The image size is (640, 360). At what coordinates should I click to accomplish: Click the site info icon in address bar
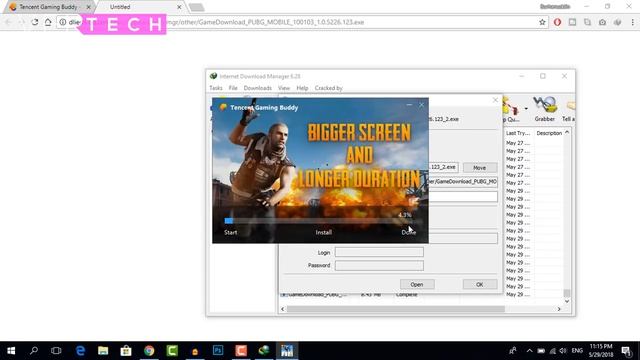[62, 22]
